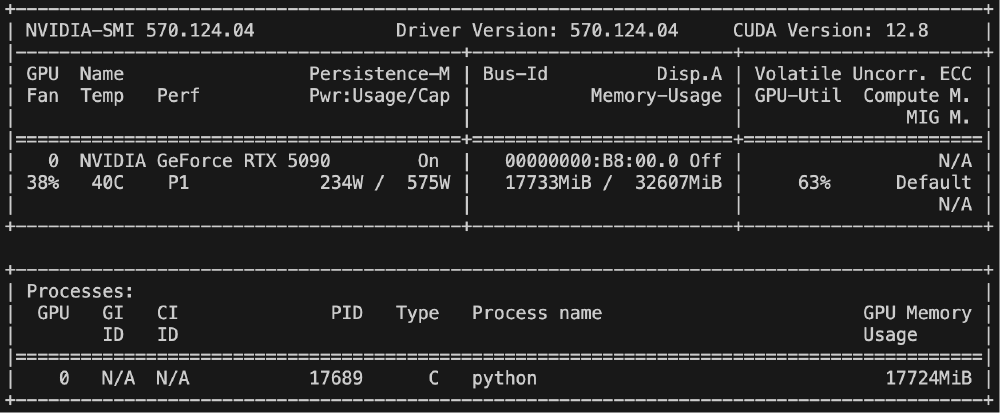Click the fan speed value 38%
Image resolution: width=1000 pixels, height=413 pixels.
pos(43,183)
